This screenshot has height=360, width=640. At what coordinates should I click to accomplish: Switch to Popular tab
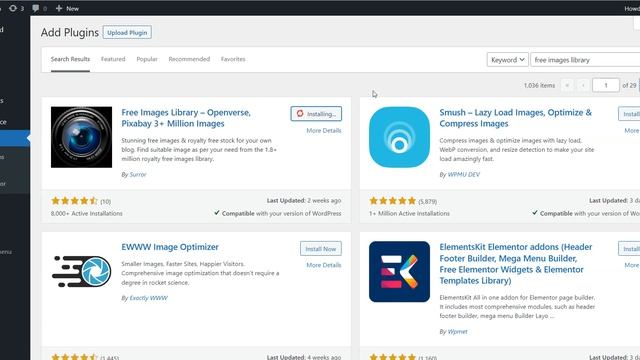point(147,59)
